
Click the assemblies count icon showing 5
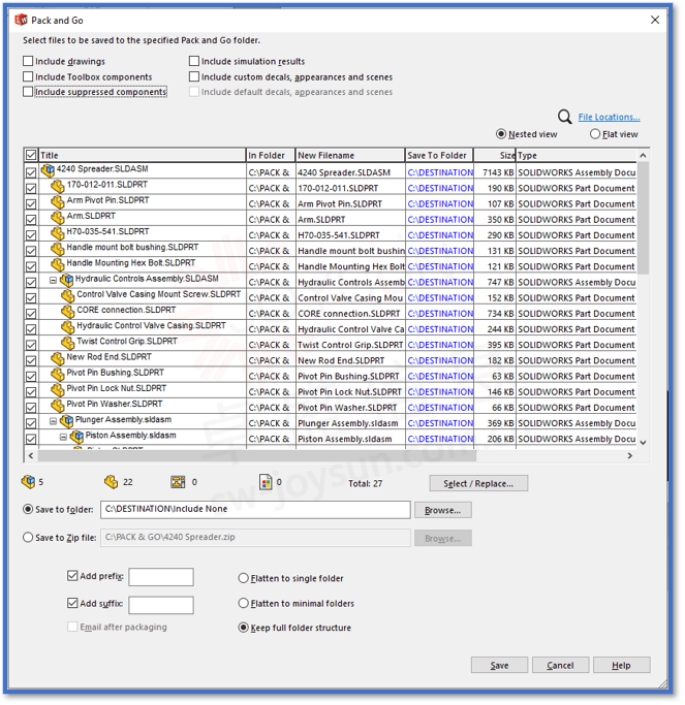(28, 482)
